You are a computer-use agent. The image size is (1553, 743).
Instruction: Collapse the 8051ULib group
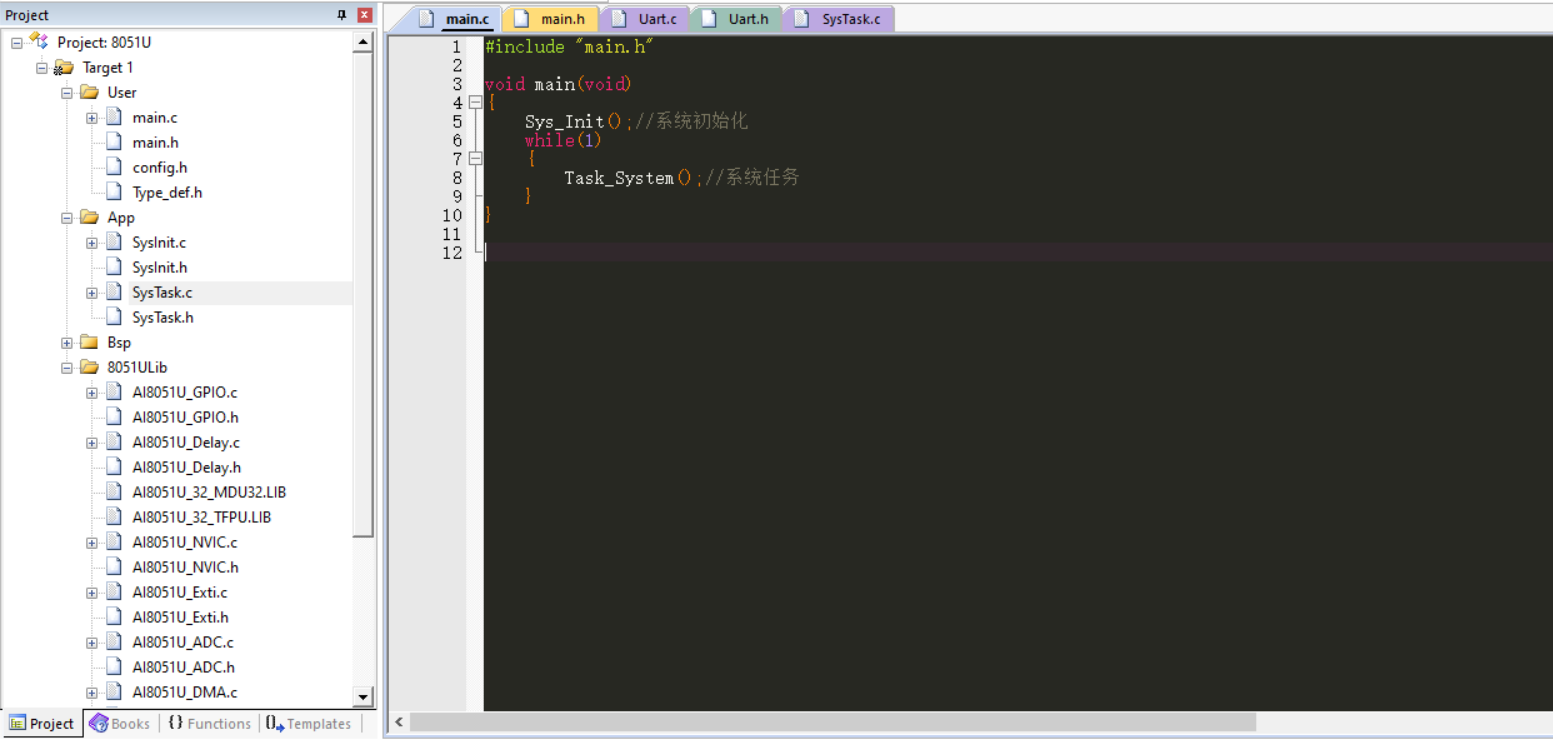point(67,368)
